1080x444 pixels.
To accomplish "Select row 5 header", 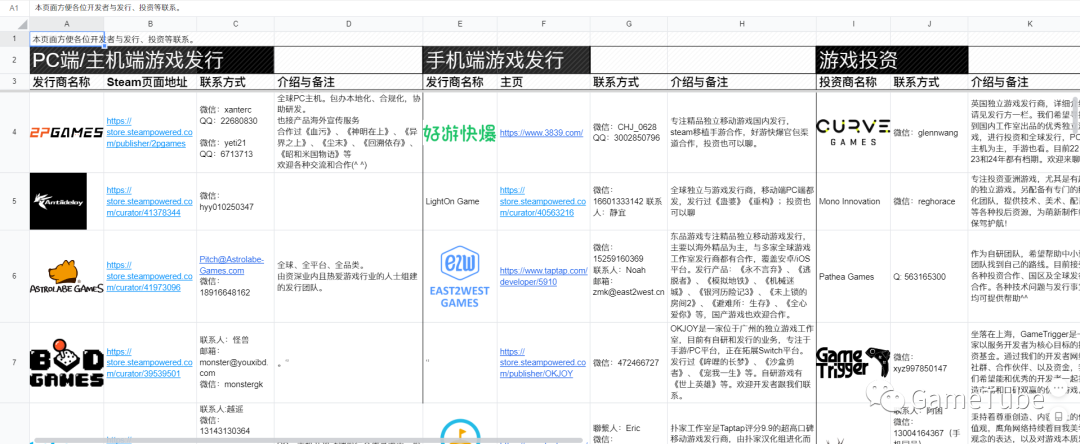I will [x=14, y=201].
